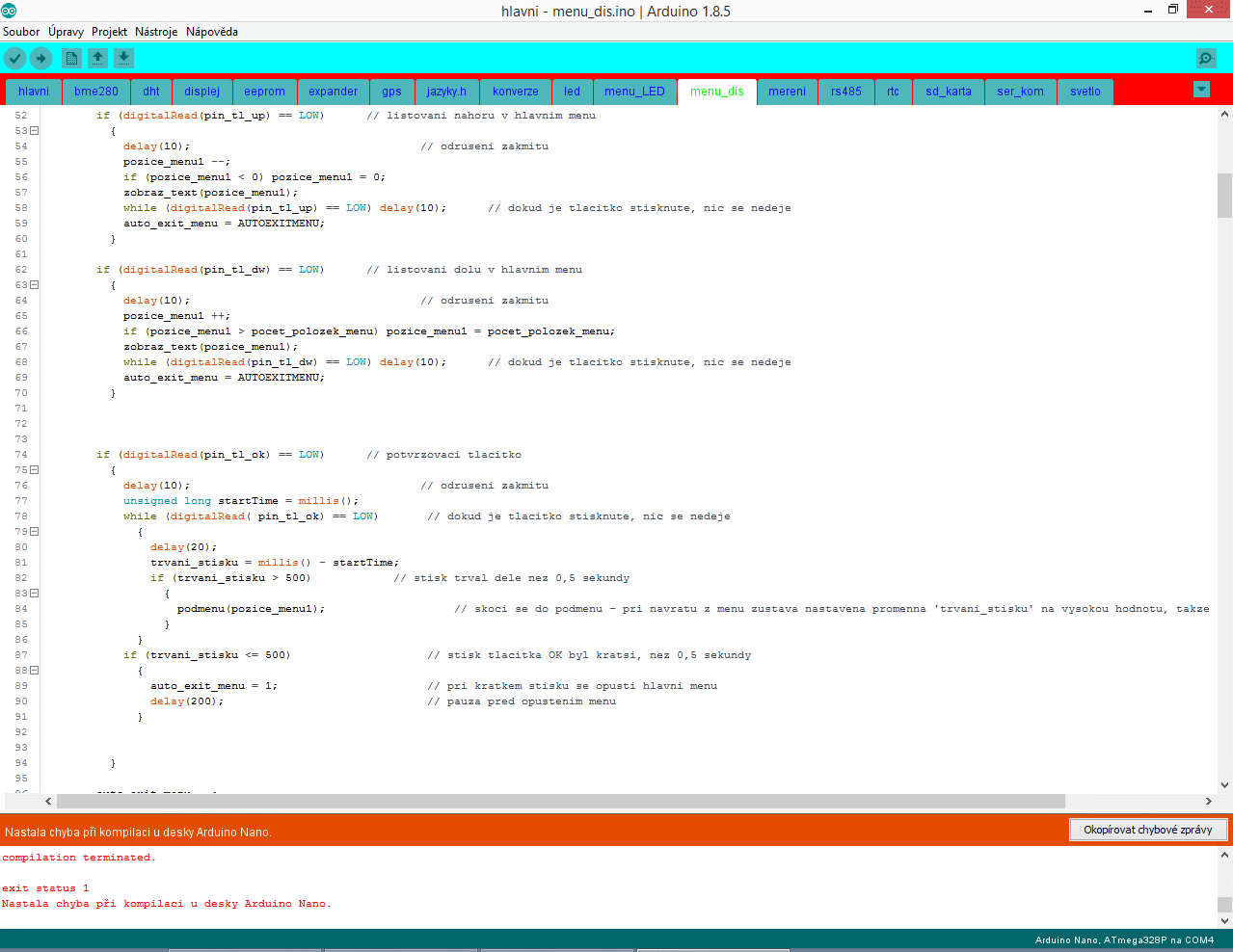This screenshot has width=1233, height=952.
Task: Click the editor's vertical scrollbar thumb
Action: 1224,196
